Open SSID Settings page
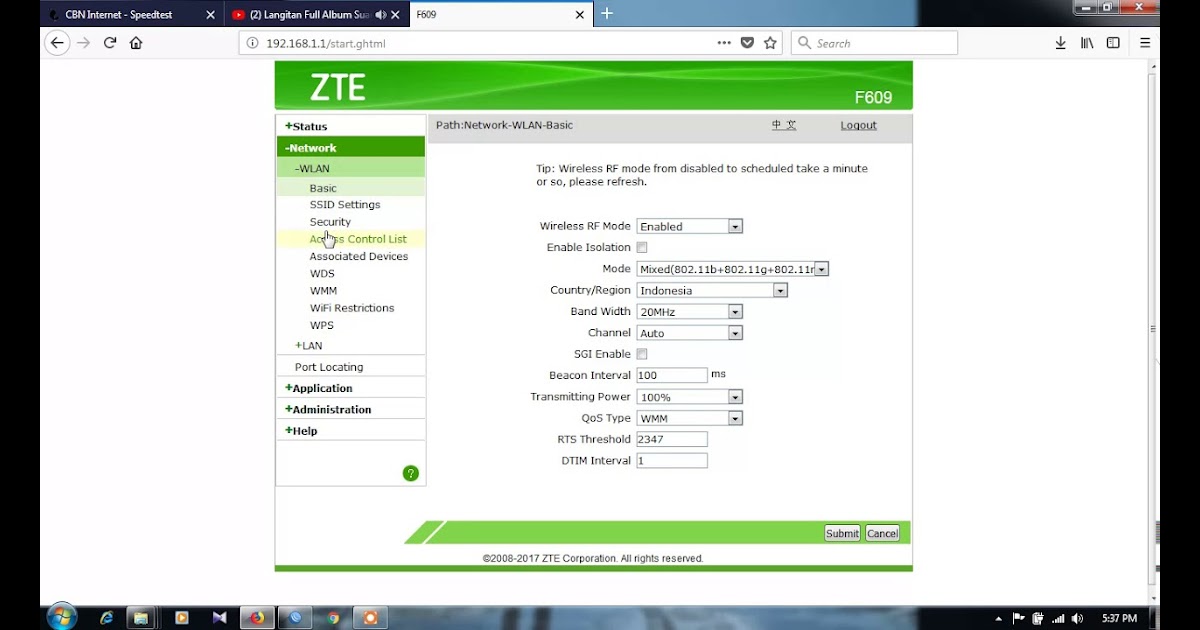Screen dimensions: 1200x630 (x=345, y=204)
